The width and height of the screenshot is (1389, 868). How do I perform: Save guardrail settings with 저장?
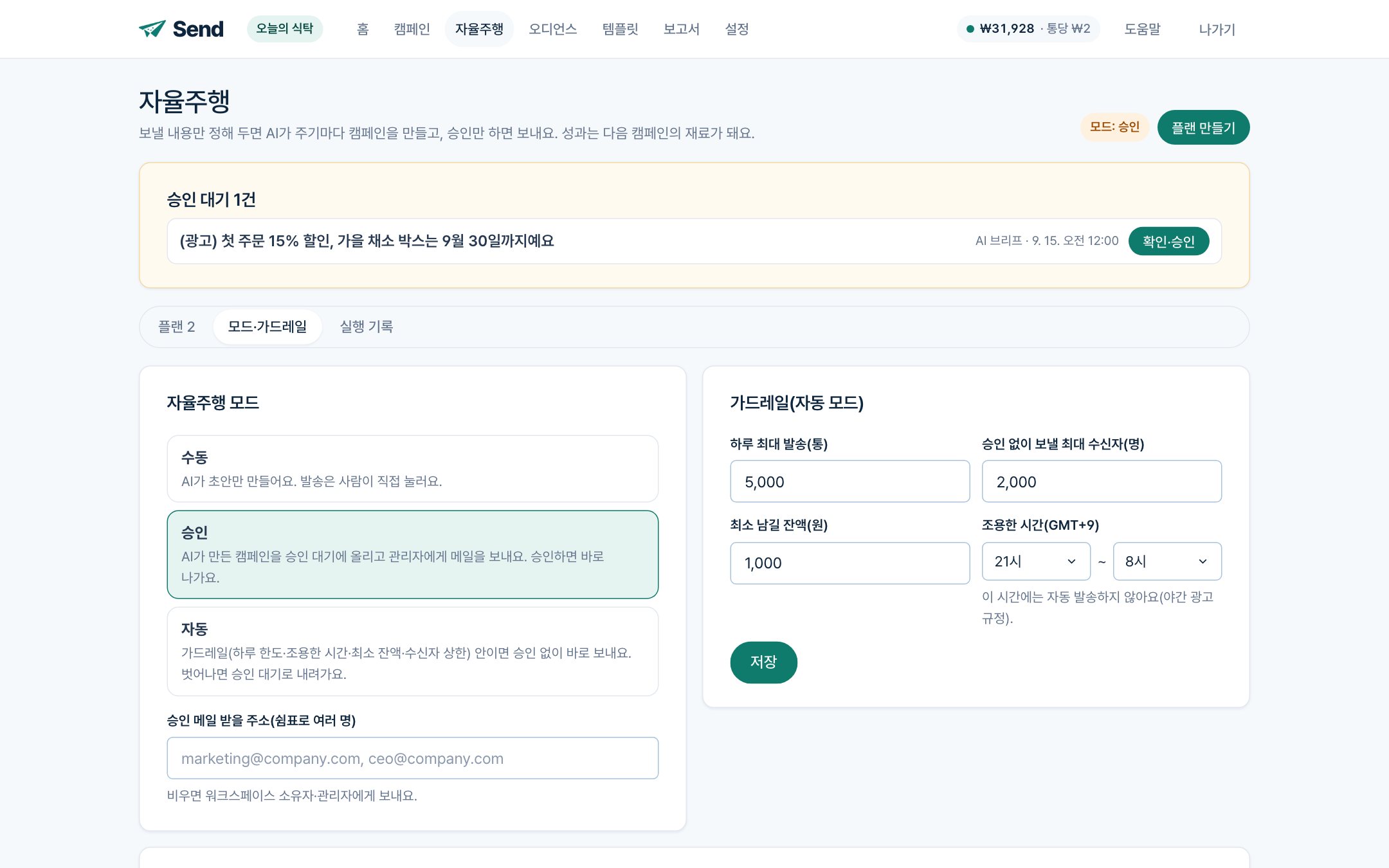pyautogui.click(x=763, y=662)
